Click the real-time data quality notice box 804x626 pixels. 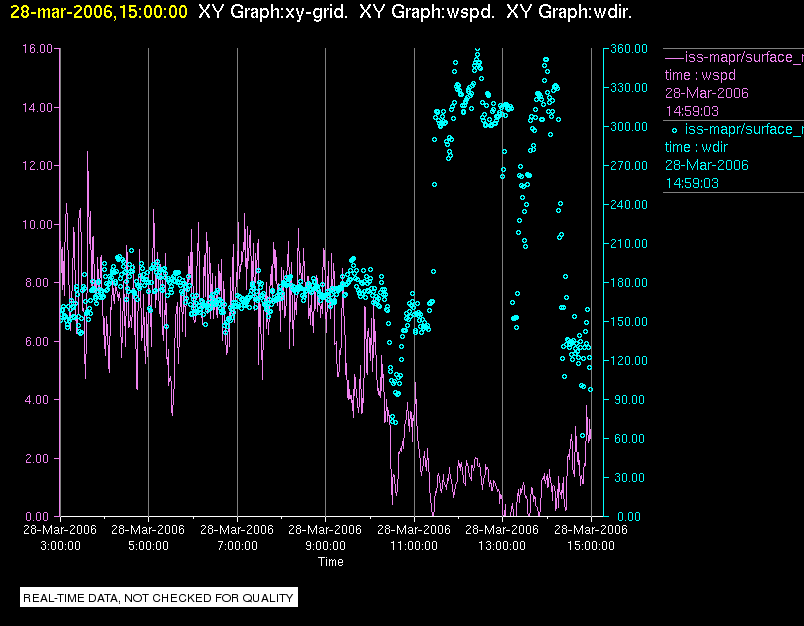pos(159,598)
